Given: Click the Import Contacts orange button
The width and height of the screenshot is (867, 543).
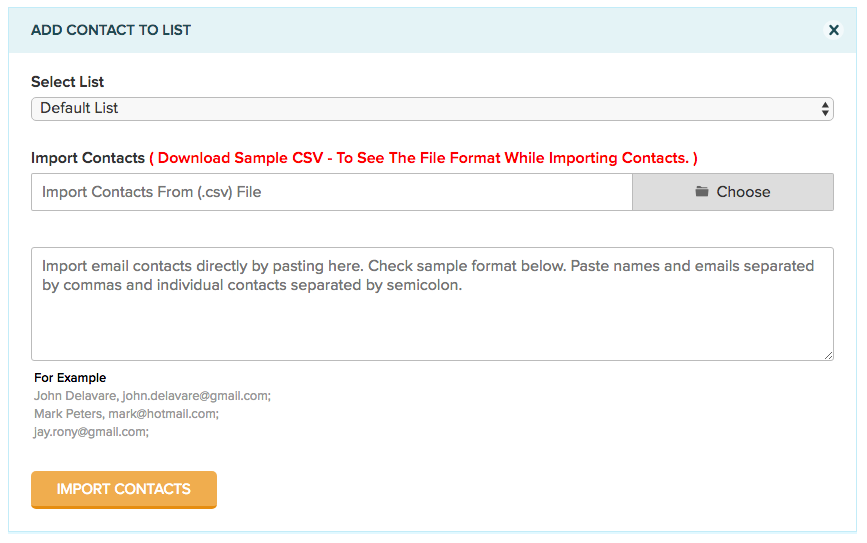Looking at the screenshot, I should [x=124, y=489].
